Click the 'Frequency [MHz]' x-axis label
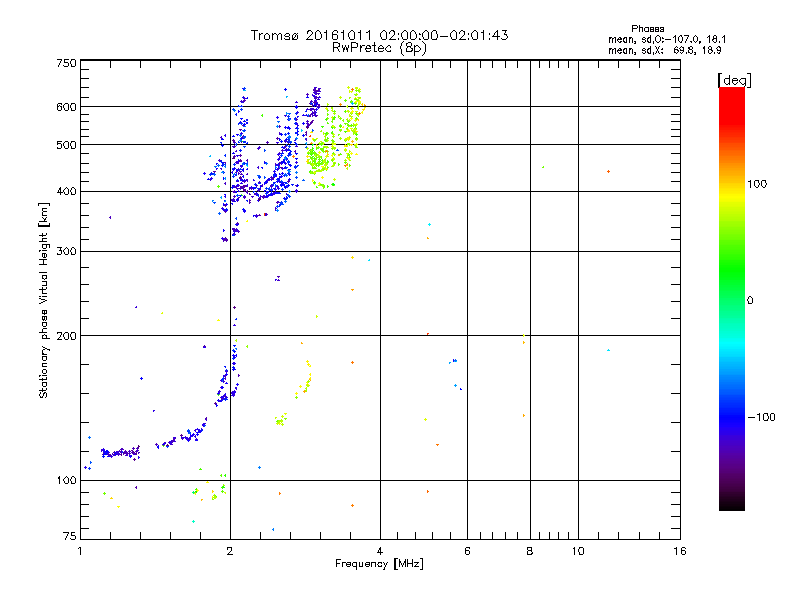This screenshot has height=600, width=800. pyautogui.click(x=379, y=564)
